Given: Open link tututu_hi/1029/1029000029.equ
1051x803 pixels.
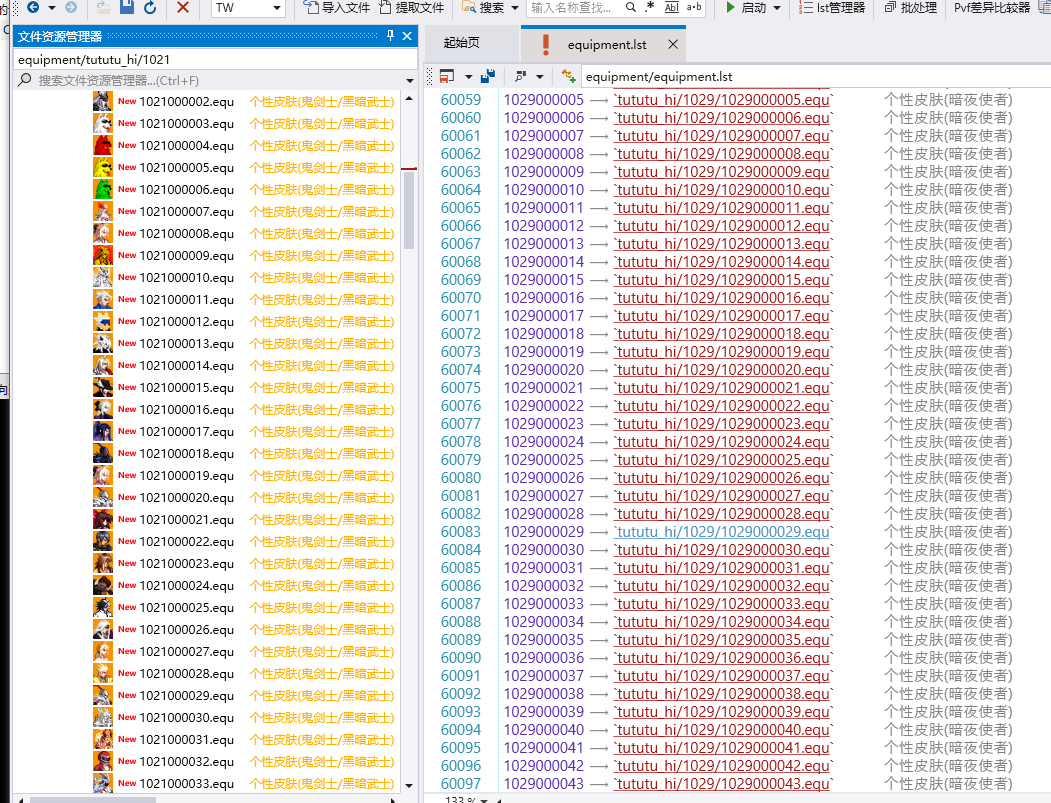Looking at the screenshot, I should tap(722, 532).
